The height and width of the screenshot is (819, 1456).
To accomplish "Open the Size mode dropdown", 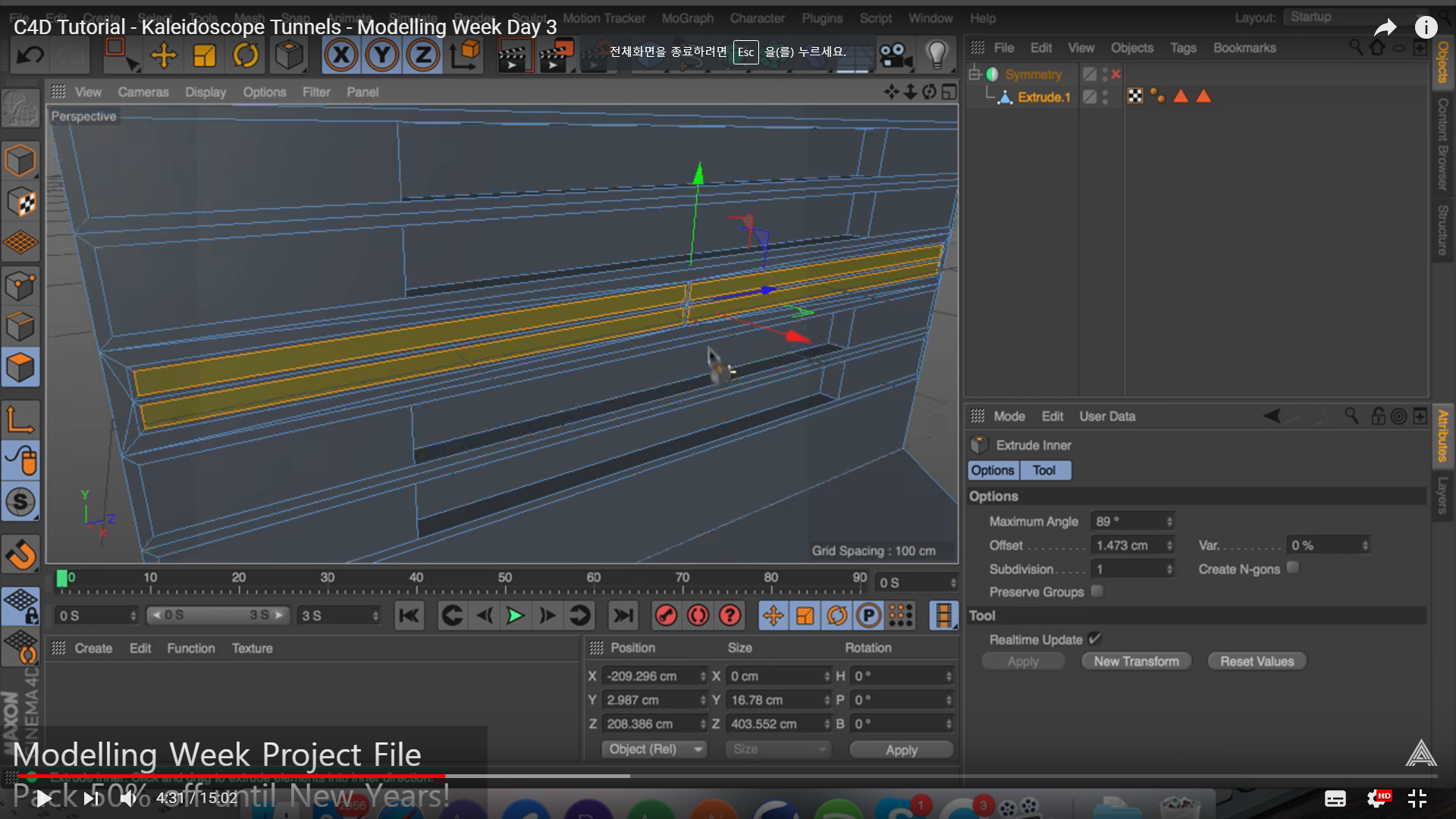I will pyautogui.click(x=778, y=749).
